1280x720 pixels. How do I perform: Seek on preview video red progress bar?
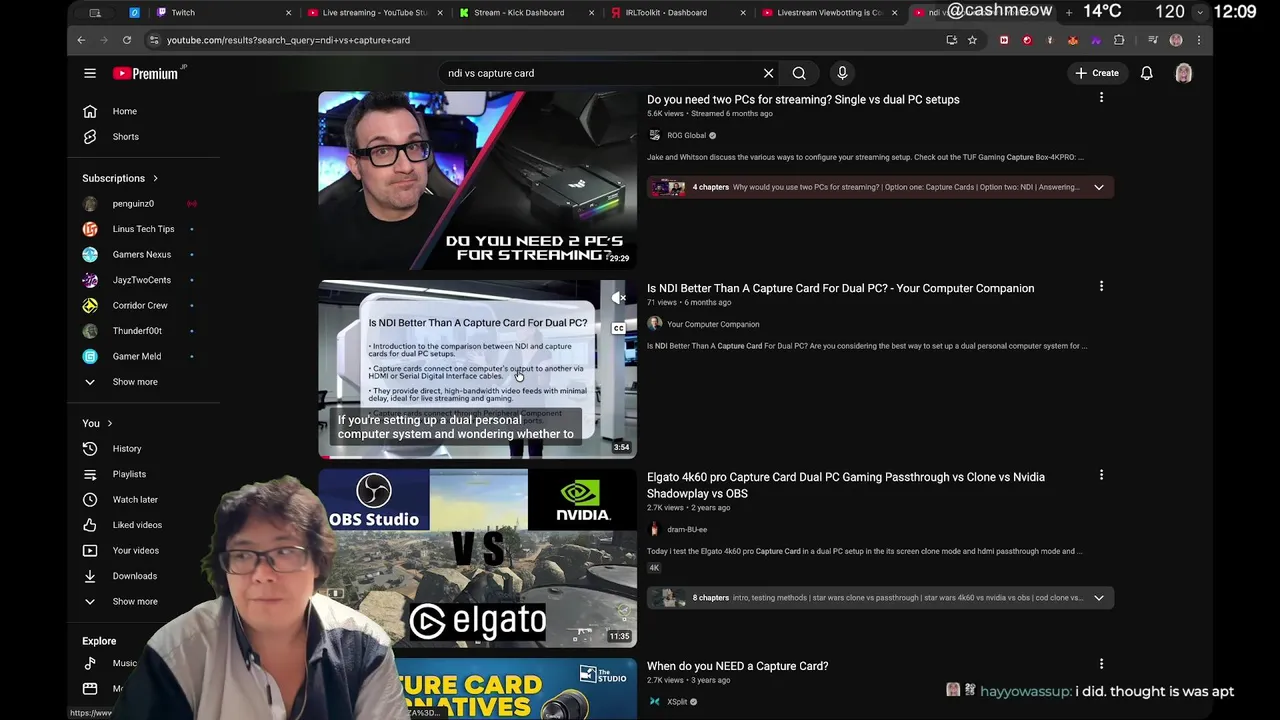tap(477, 457)
